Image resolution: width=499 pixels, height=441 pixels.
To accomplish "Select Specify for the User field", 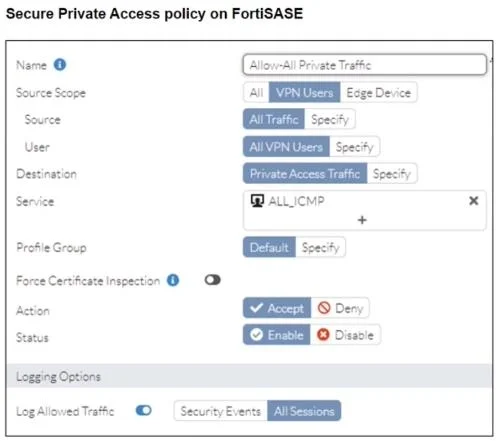I will click(354, 146).
